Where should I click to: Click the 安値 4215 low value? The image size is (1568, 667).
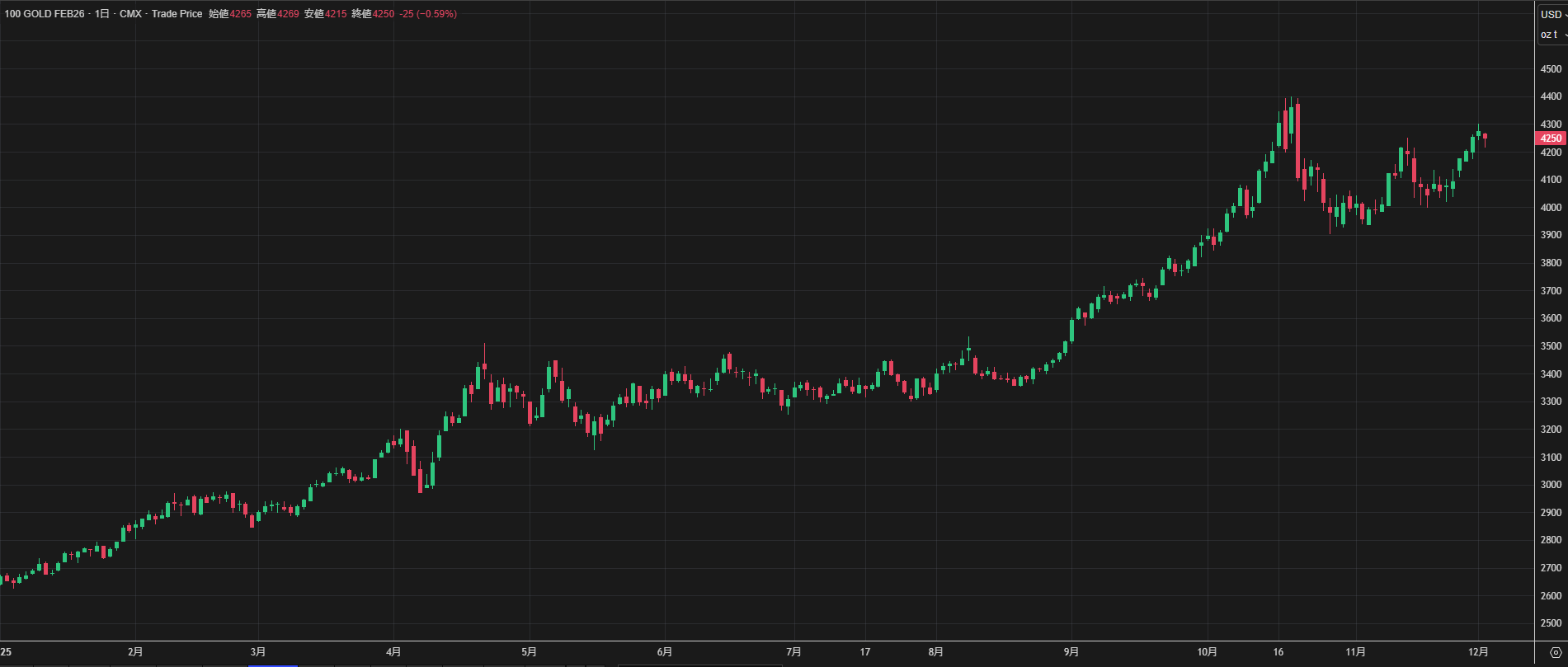(326, 14)
